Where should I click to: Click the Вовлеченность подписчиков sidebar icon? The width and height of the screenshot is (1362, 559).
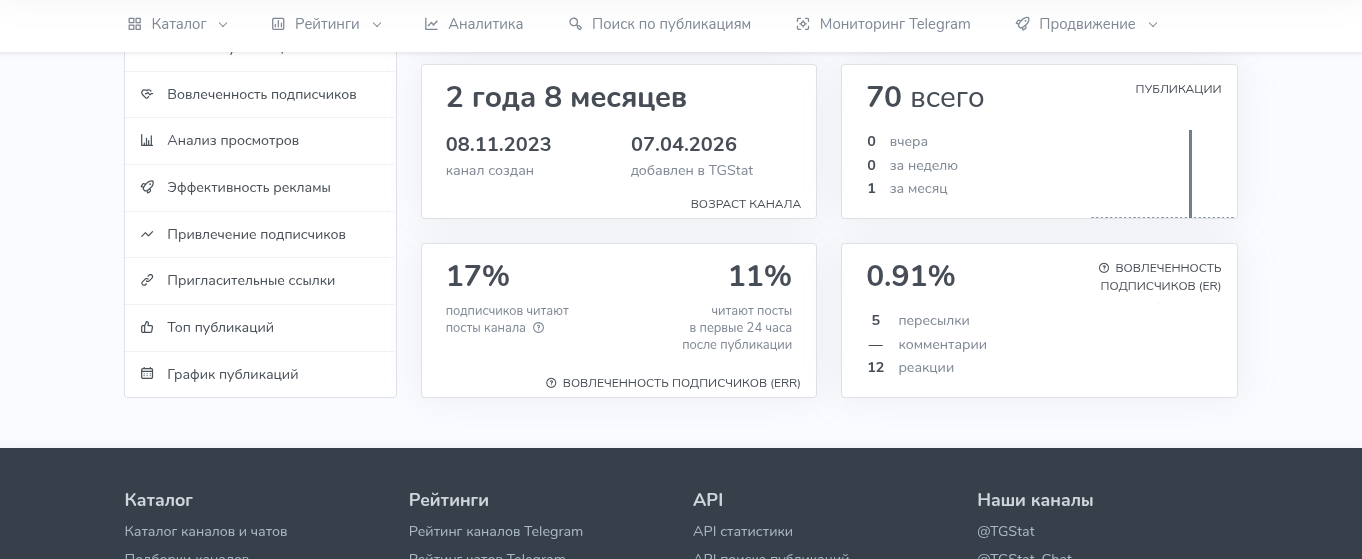click(x=147, y=94)
